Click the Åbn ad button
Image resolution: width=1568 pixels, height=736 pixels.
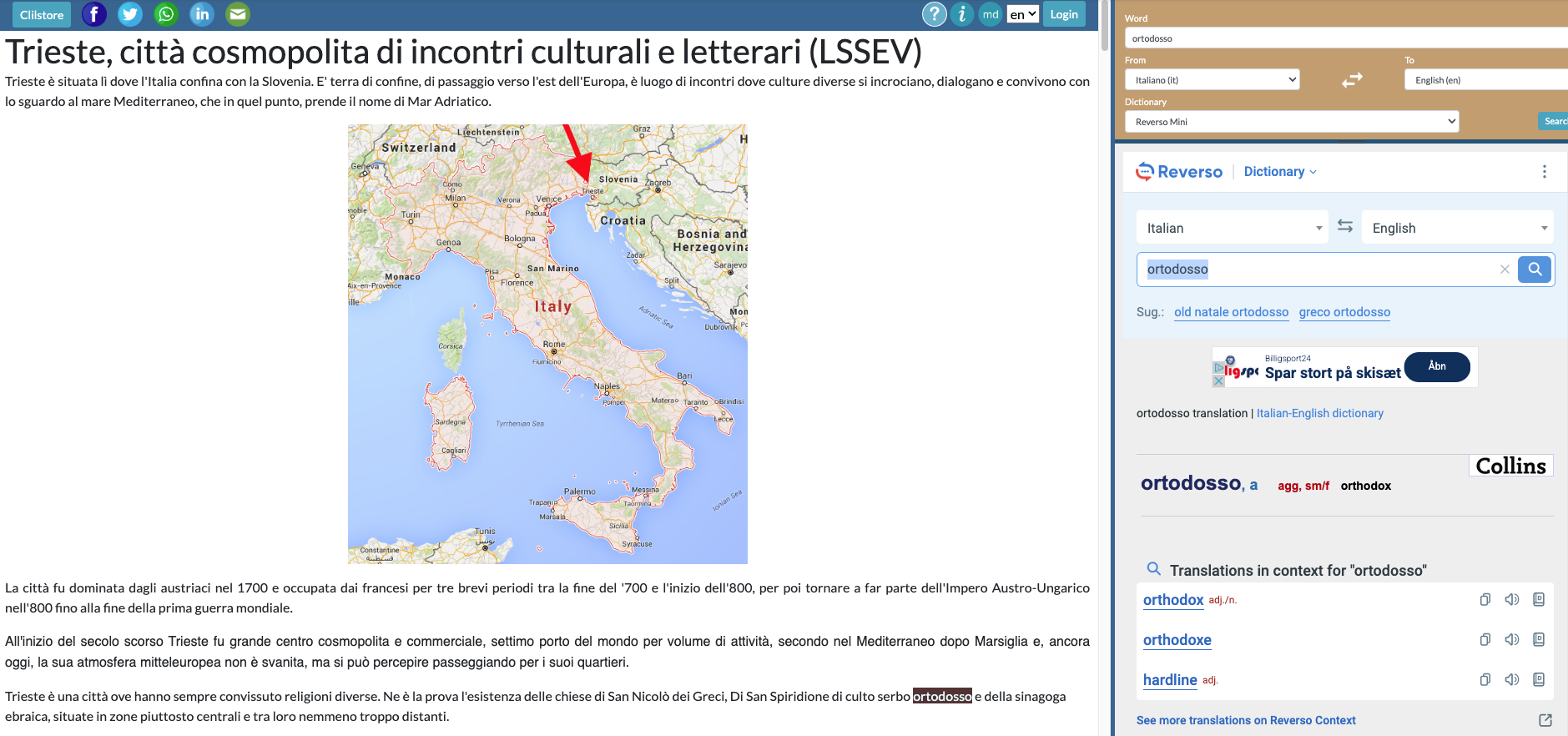pos(1437,366)
